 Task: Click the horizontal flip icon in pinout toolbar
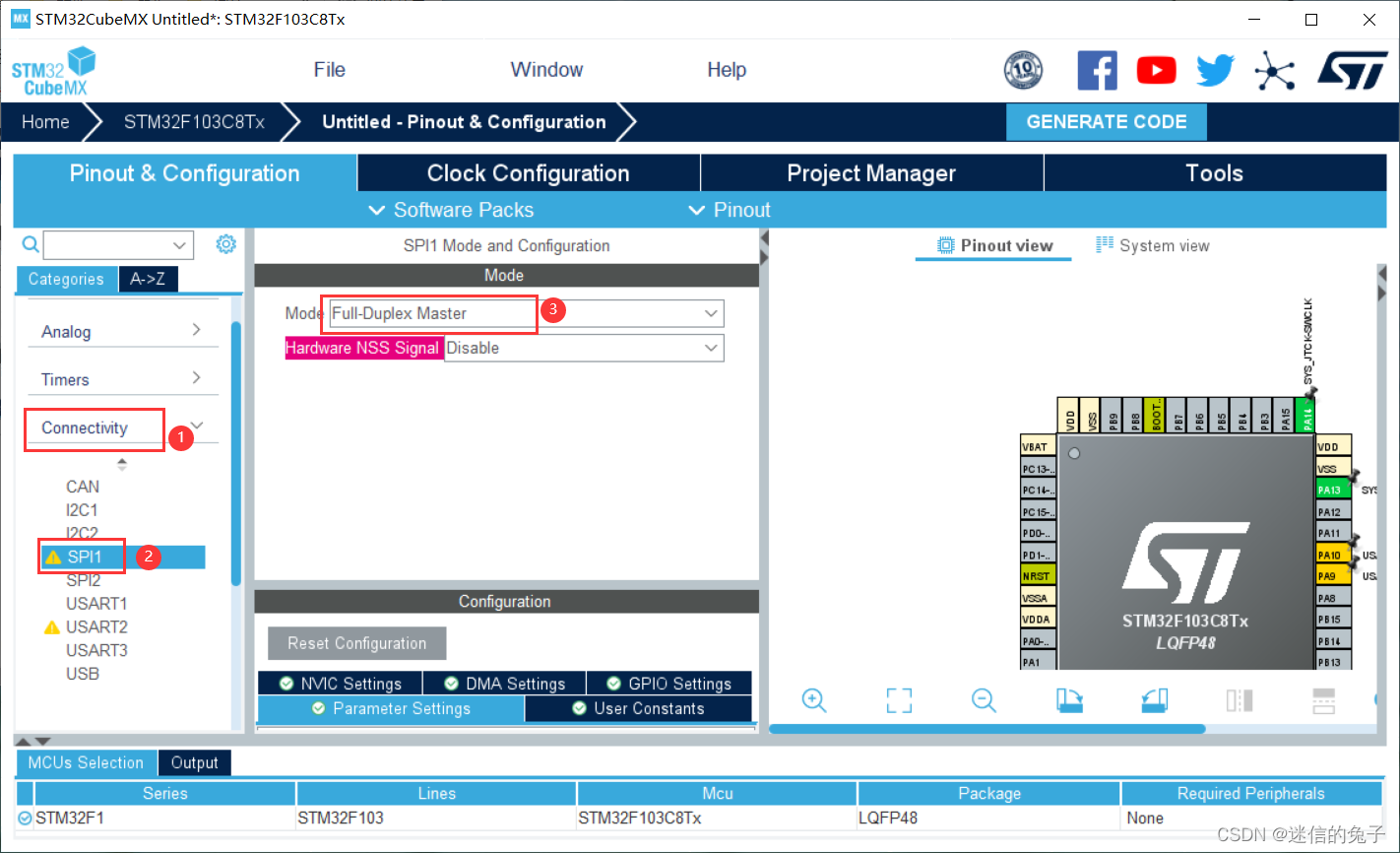pyautogui.click(x=1240, y=700)
